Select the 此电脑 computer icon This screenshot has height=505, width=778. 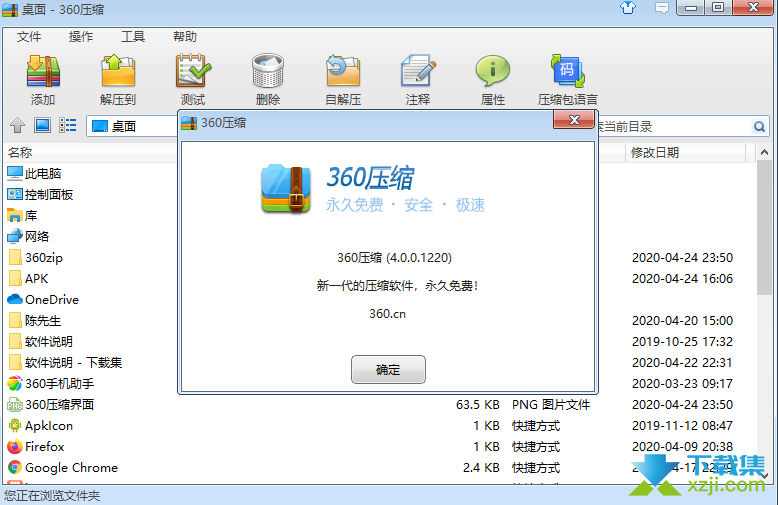point(15,174)
